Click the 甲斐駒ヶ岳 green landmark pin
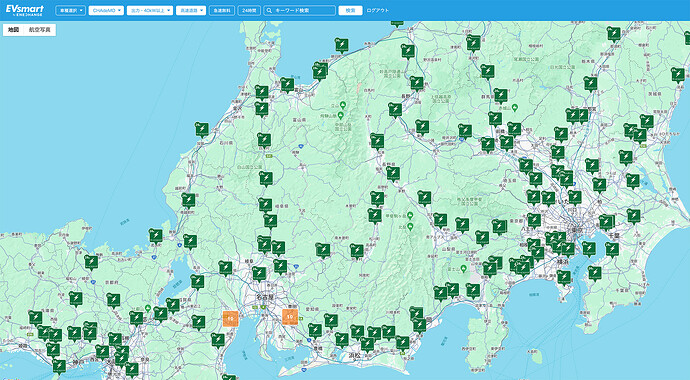The width and height of the screenshot is (690, 380). click(x=410, y=216)
